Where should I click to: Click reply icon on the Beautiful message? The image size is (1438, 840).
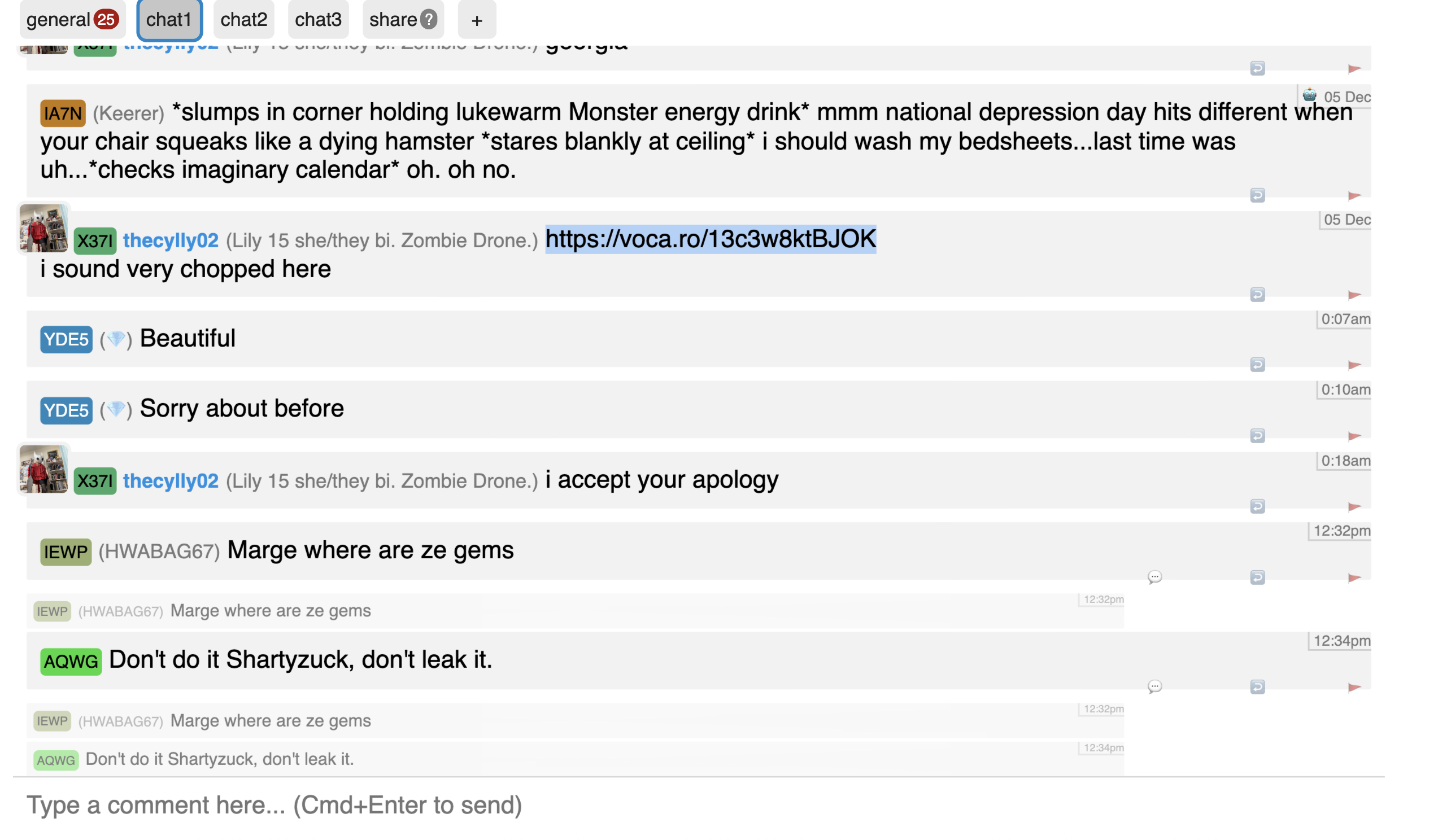[x=1257, y=365]
